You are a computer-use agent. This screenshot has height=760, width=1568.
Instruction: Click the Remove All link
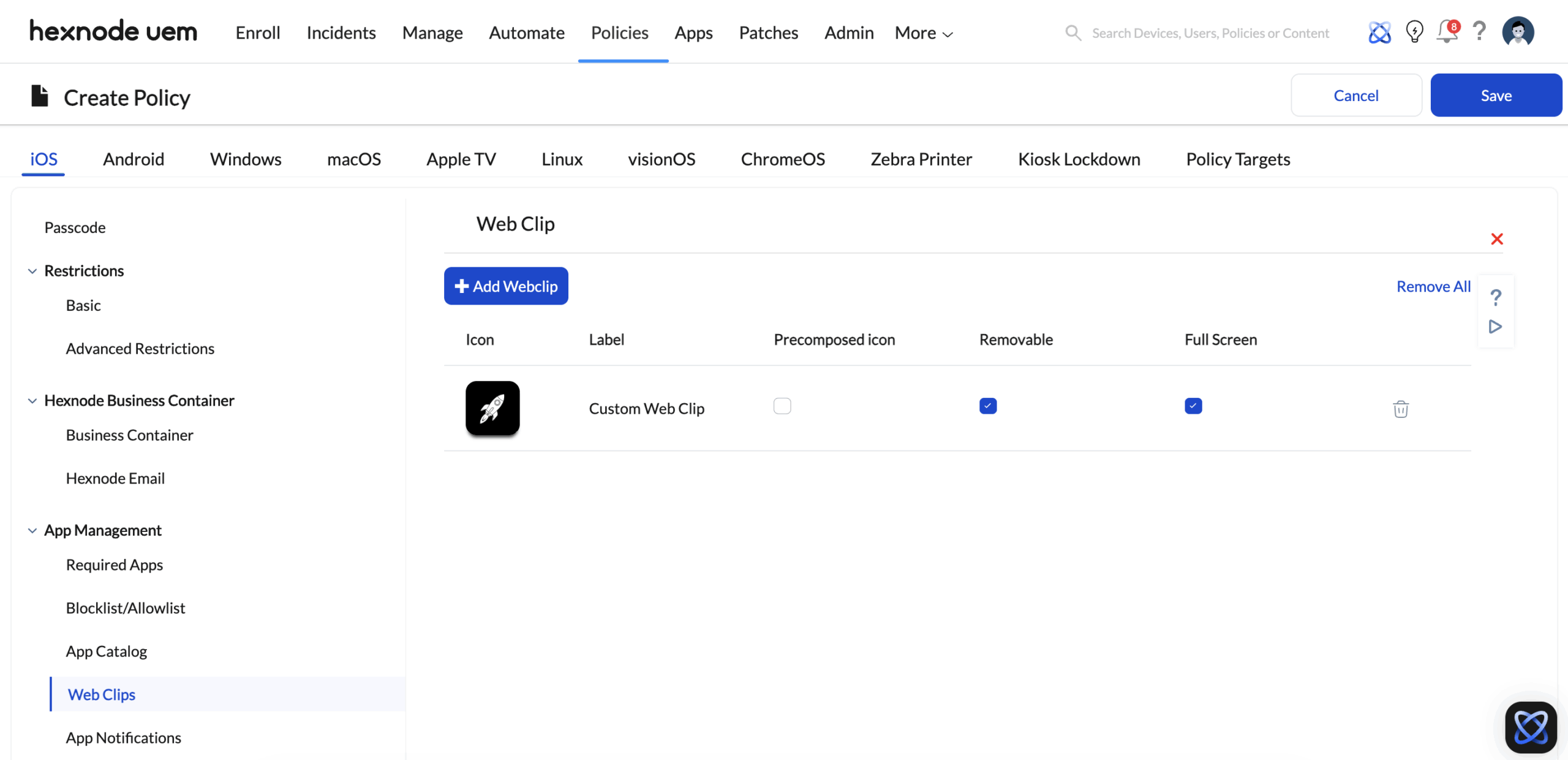1433,286
